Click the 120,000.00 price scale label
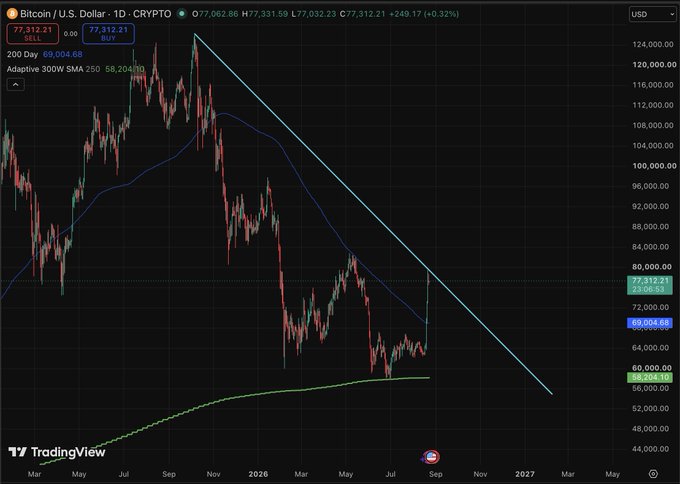The width and height of the screenshot is (680, 484). click(654, 65)
